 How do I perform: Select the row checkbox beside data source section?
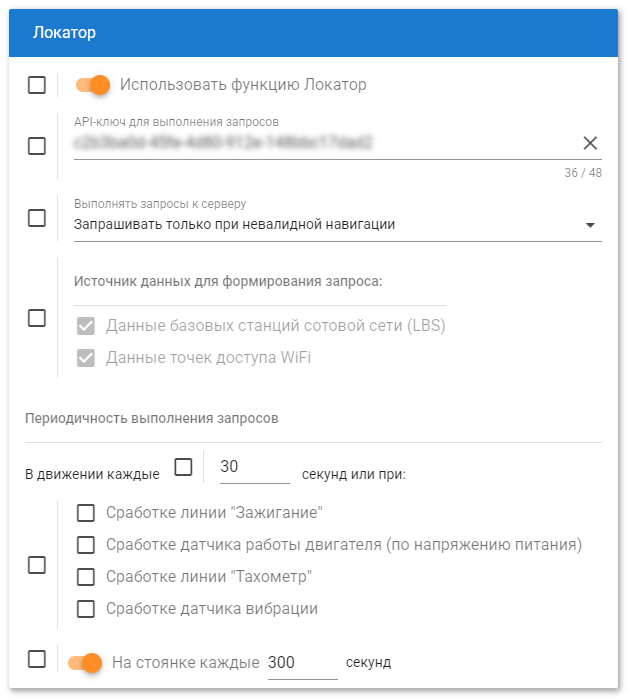pyautogui.click(x=37, y=318)
